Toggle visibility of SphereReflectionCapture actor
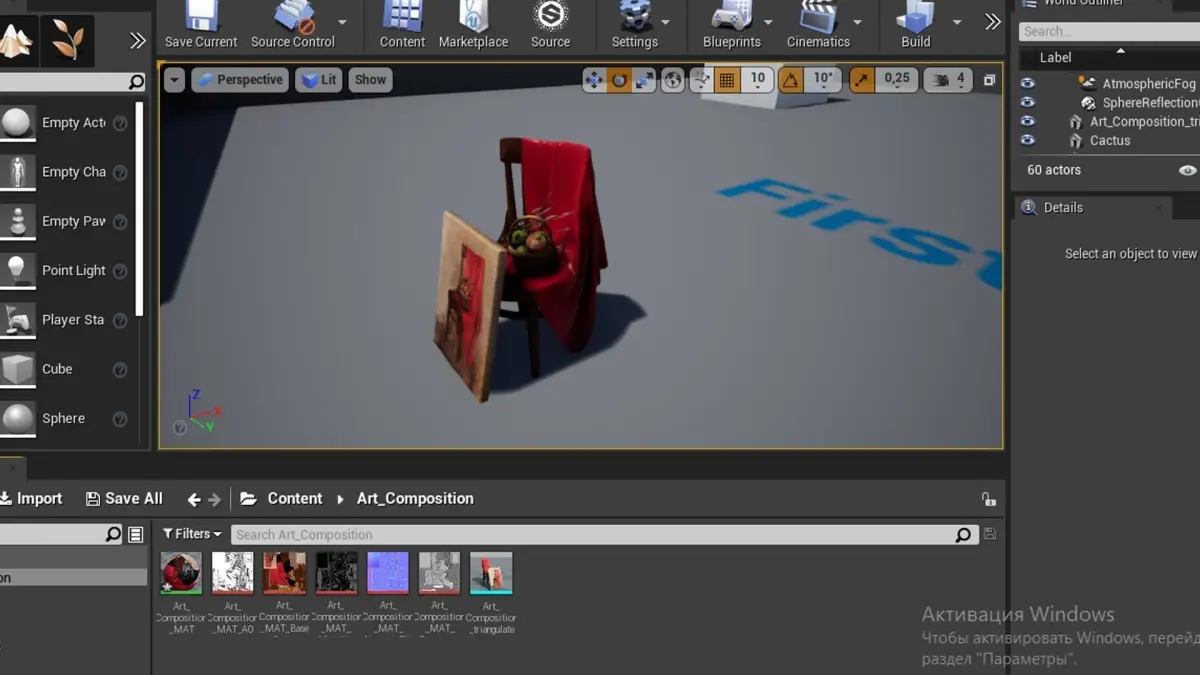Image resolution: width=1200 pixels, height=675 pixels. 1027,102
